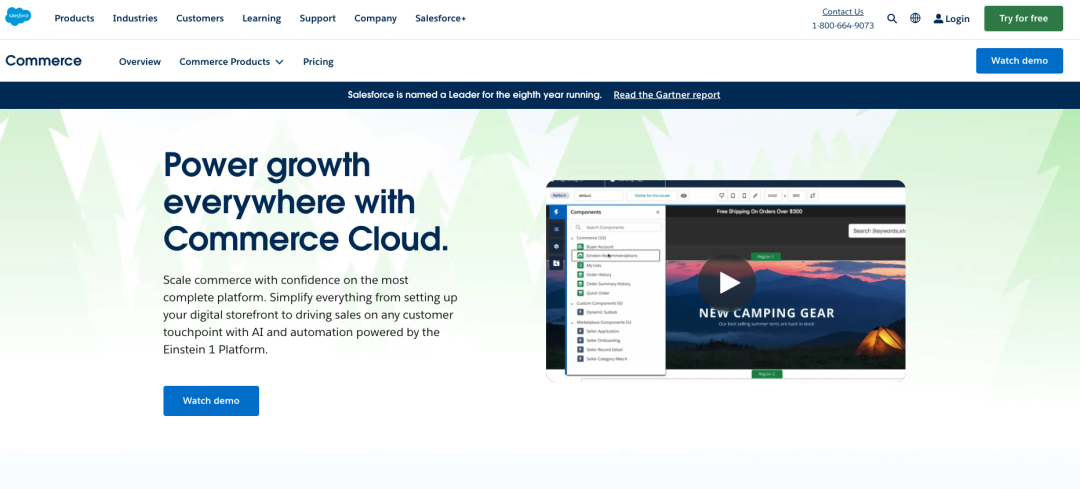Viewport: 1080px width, 489px height.
Task: Switch to the Pricing tab
Action: pos(318,61)
